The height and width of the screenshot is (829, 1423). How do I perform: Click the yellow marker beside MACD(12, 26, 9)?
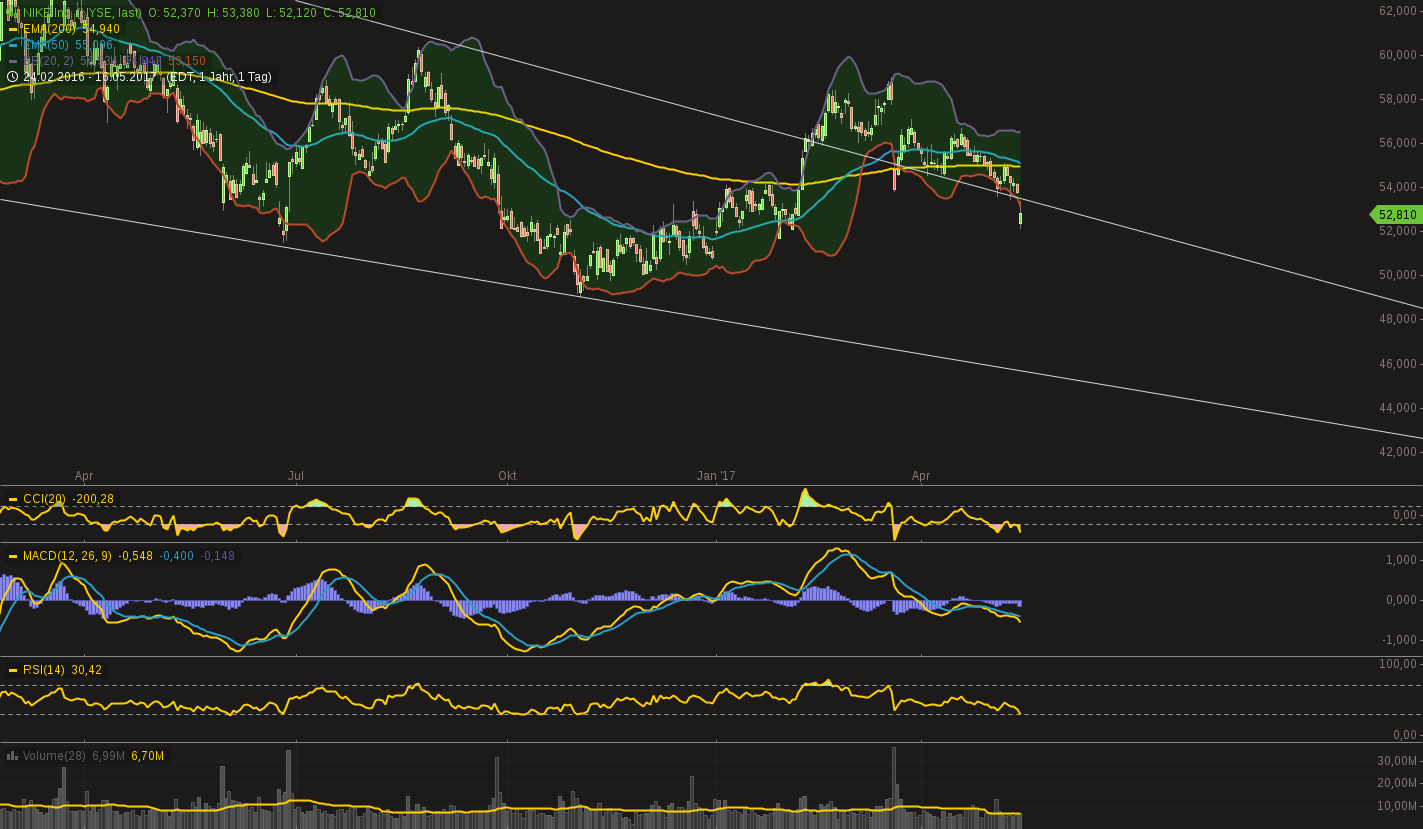pos(12,556)
